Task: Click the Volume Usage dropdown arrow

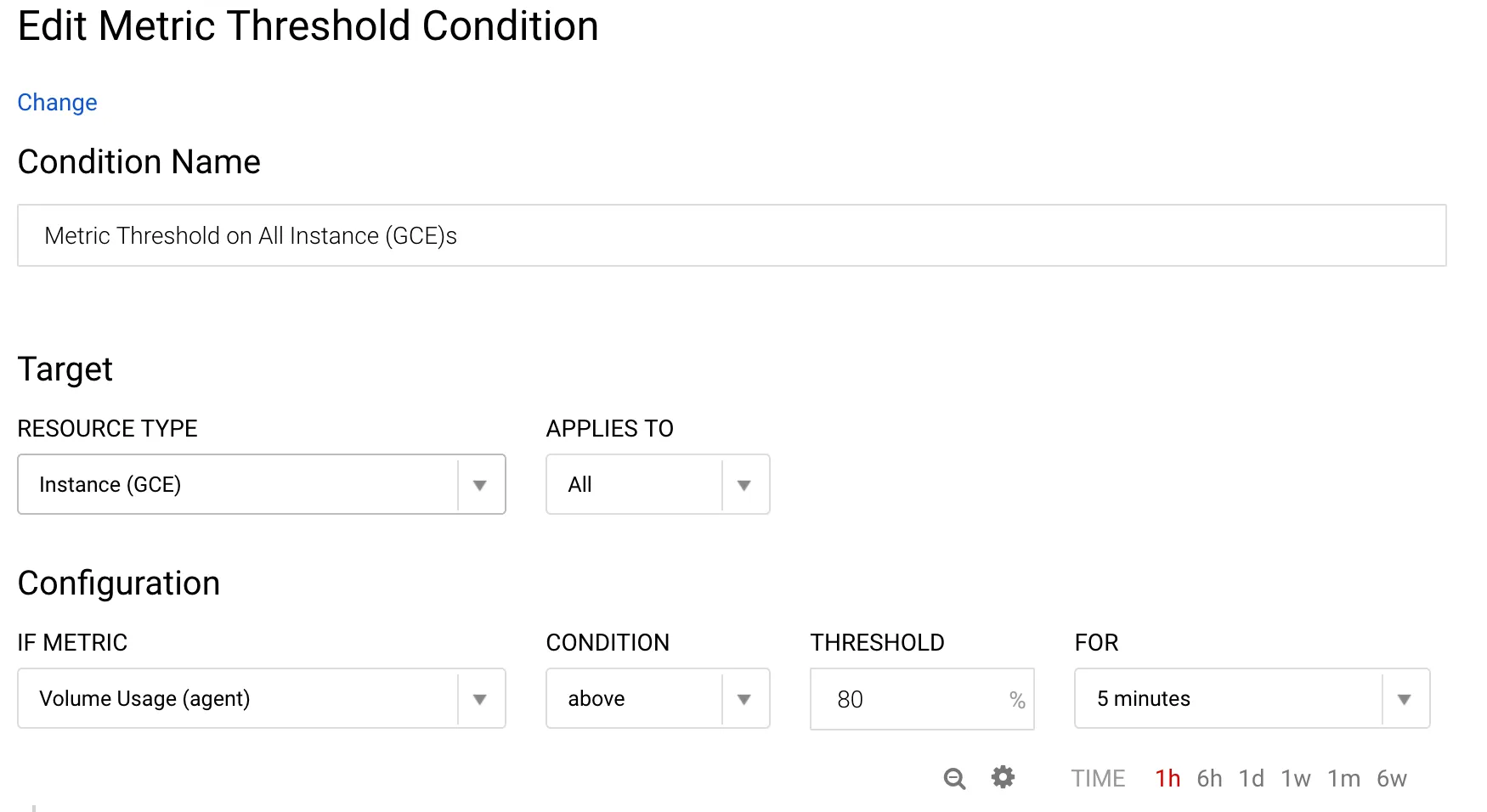Action: 480,699
